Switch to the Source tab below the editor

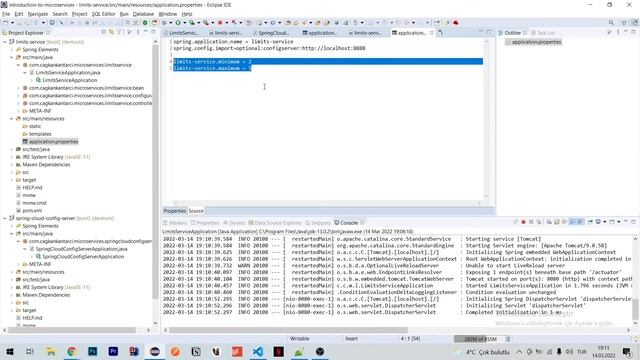(x=196, y=211)
